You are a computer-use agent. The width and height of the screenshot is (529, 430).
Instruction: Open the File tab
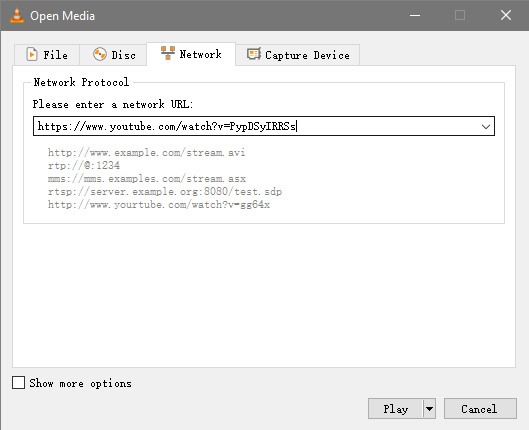click(x=47, y=55)
